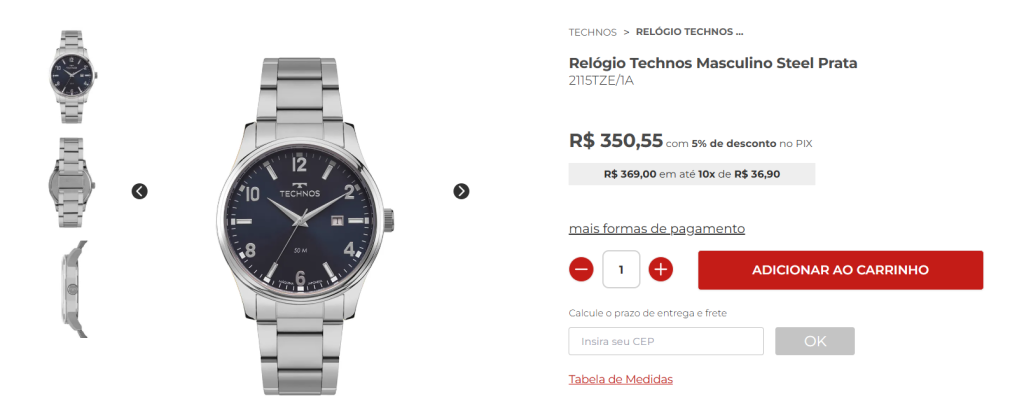Image resolution: width=1024 pixels, height=401 pixels.
Task: Advance to the next product image arrow
Action: 461,191
